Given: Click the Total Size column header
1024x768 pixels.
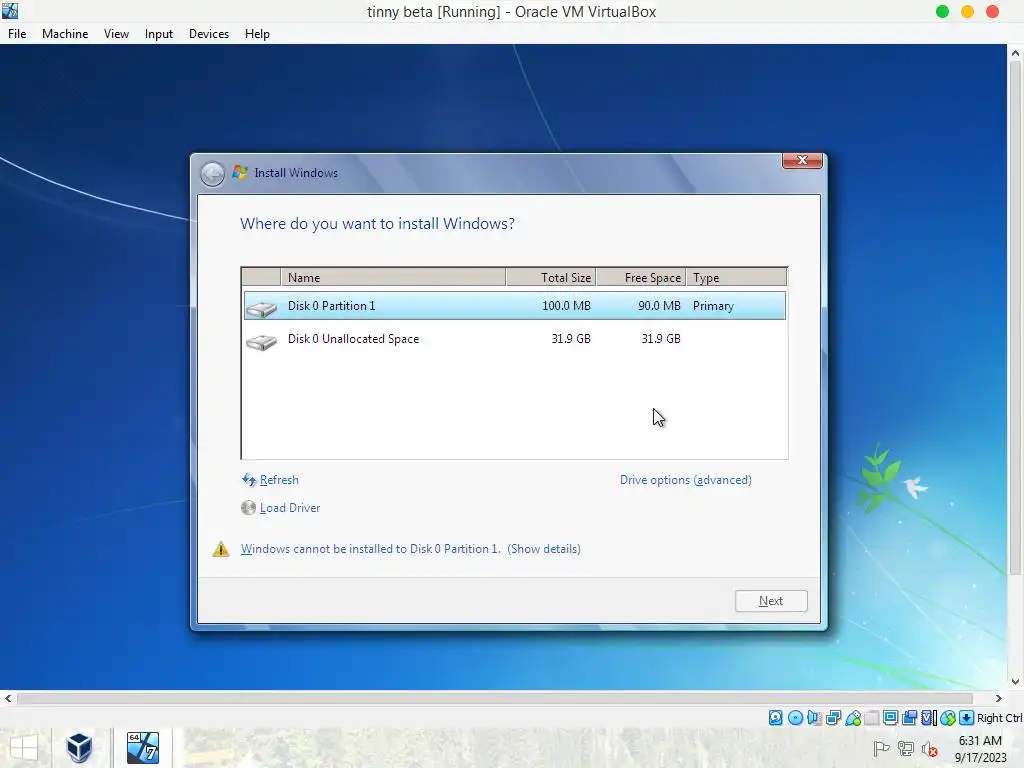Looking at the screenshot, I should (x=551, y=278).
